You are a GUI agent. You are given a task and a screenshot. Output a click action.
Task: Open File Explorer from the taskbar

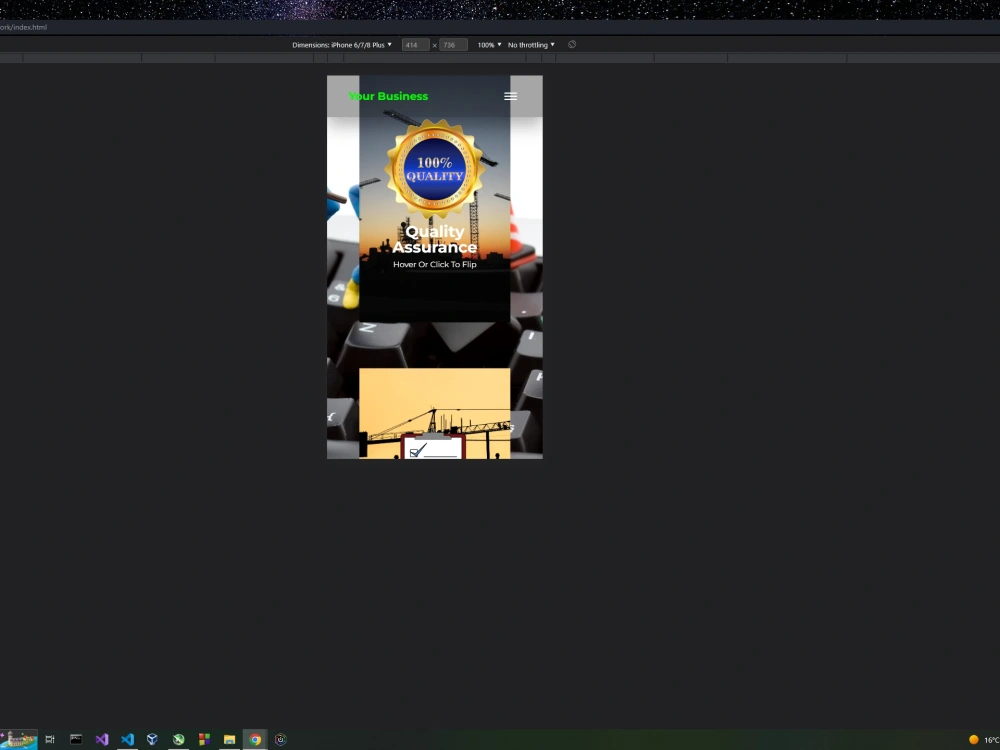pos(230,739)
